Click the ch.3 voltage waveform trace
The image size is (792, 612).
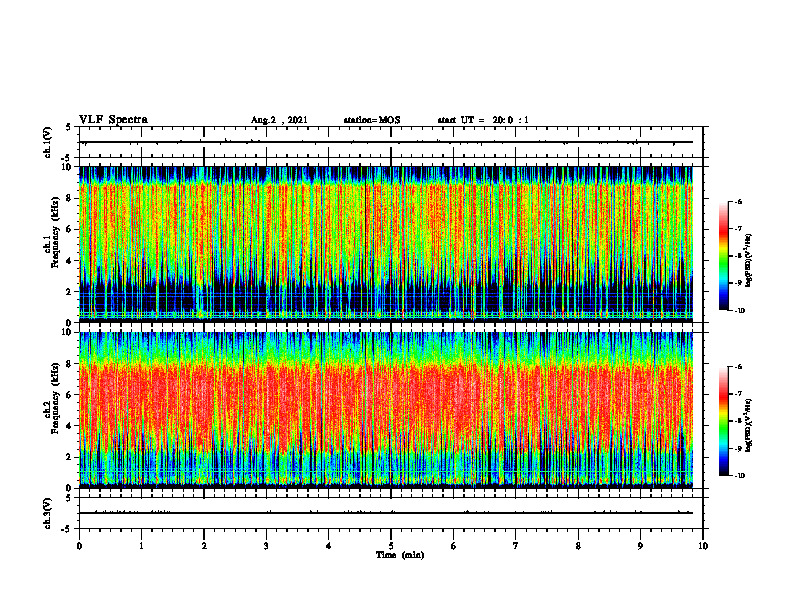pos(385,513)
